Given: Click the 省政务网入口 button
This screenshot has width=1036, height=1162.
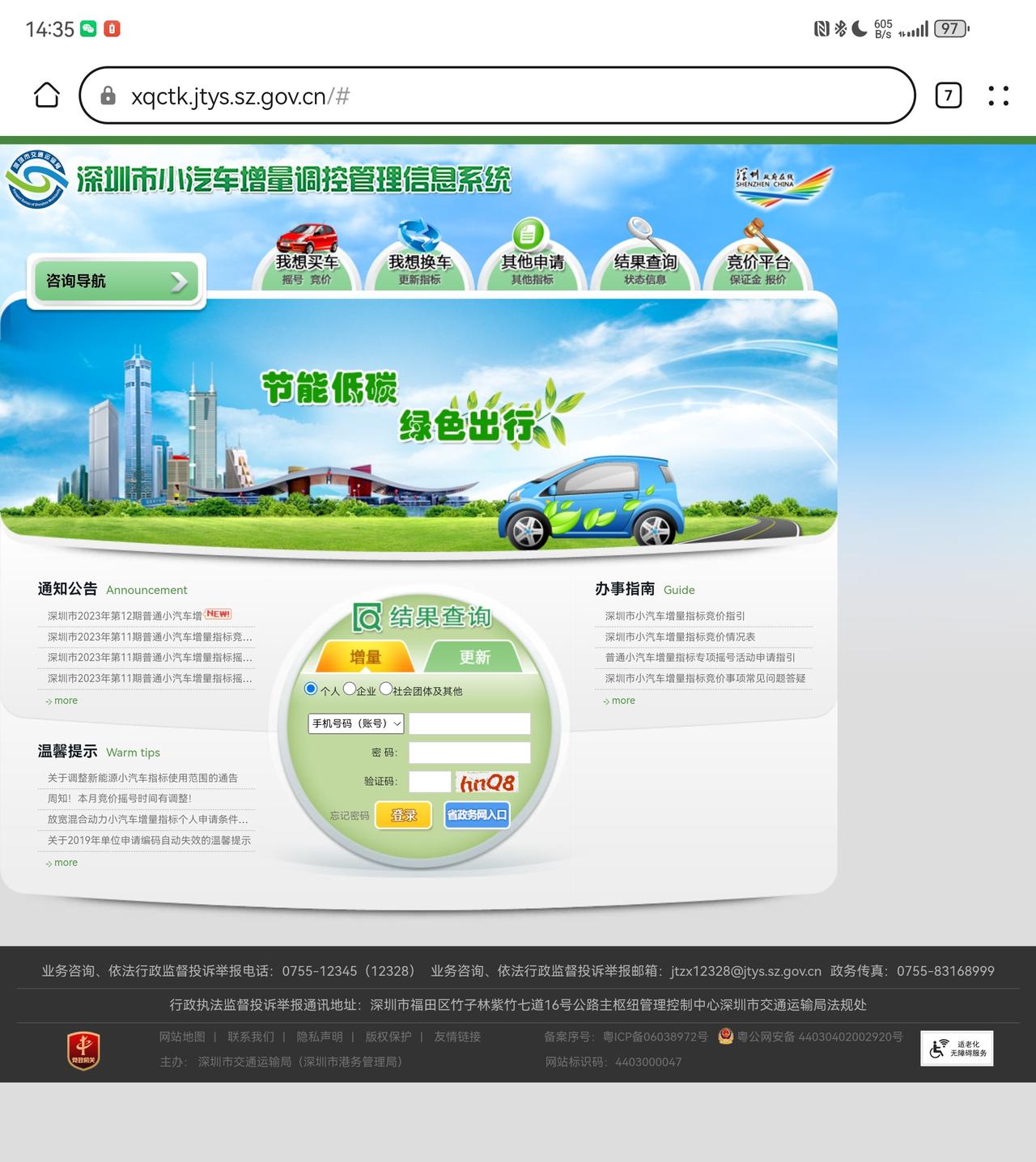Looking at the screenshot, I should [x=477, y=815].
